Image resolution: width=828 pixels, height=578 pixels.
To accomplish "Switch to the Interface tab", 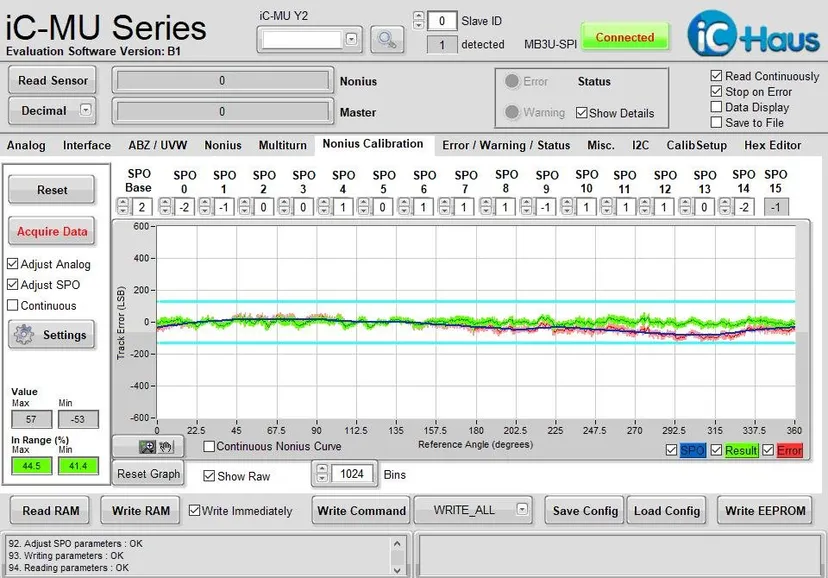I will [87, 145].
